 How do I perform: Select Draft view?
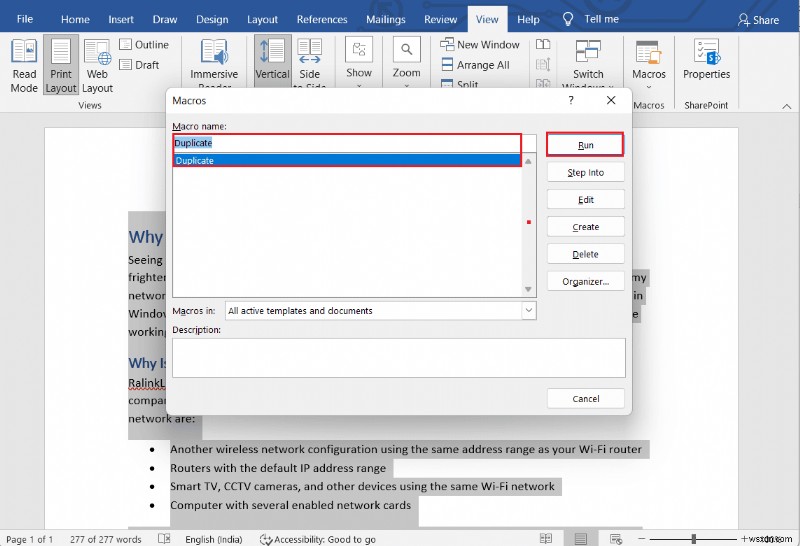(139, 65)
